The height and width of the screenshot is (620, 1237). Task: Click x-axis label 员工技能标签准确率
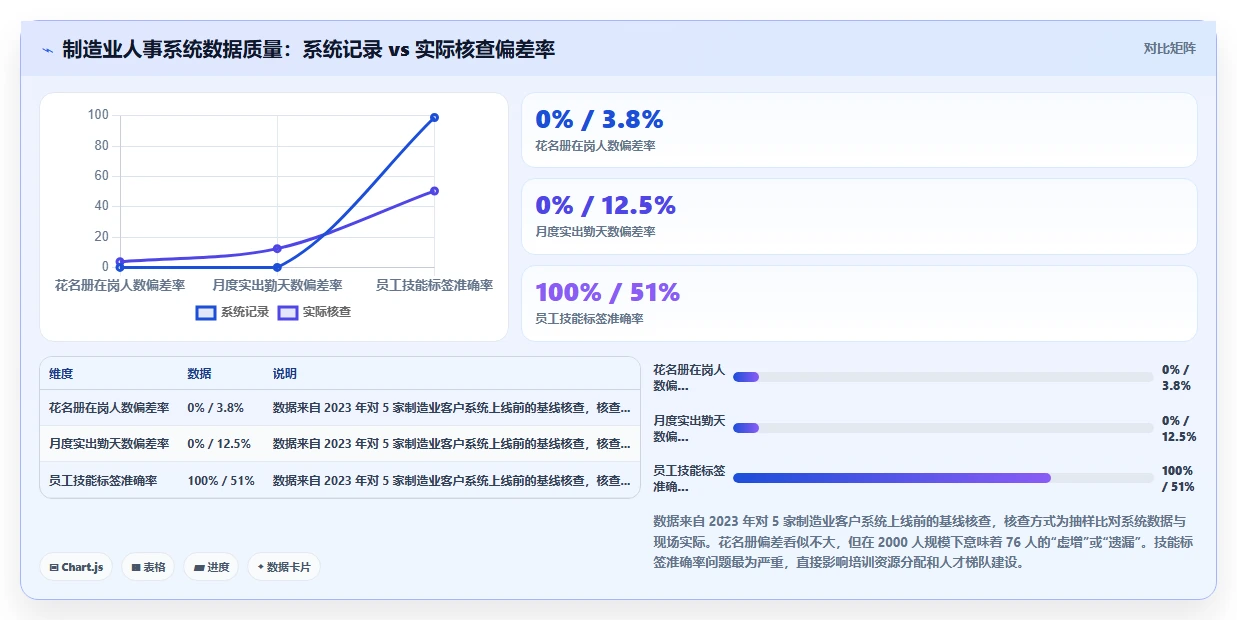(434, 285)
